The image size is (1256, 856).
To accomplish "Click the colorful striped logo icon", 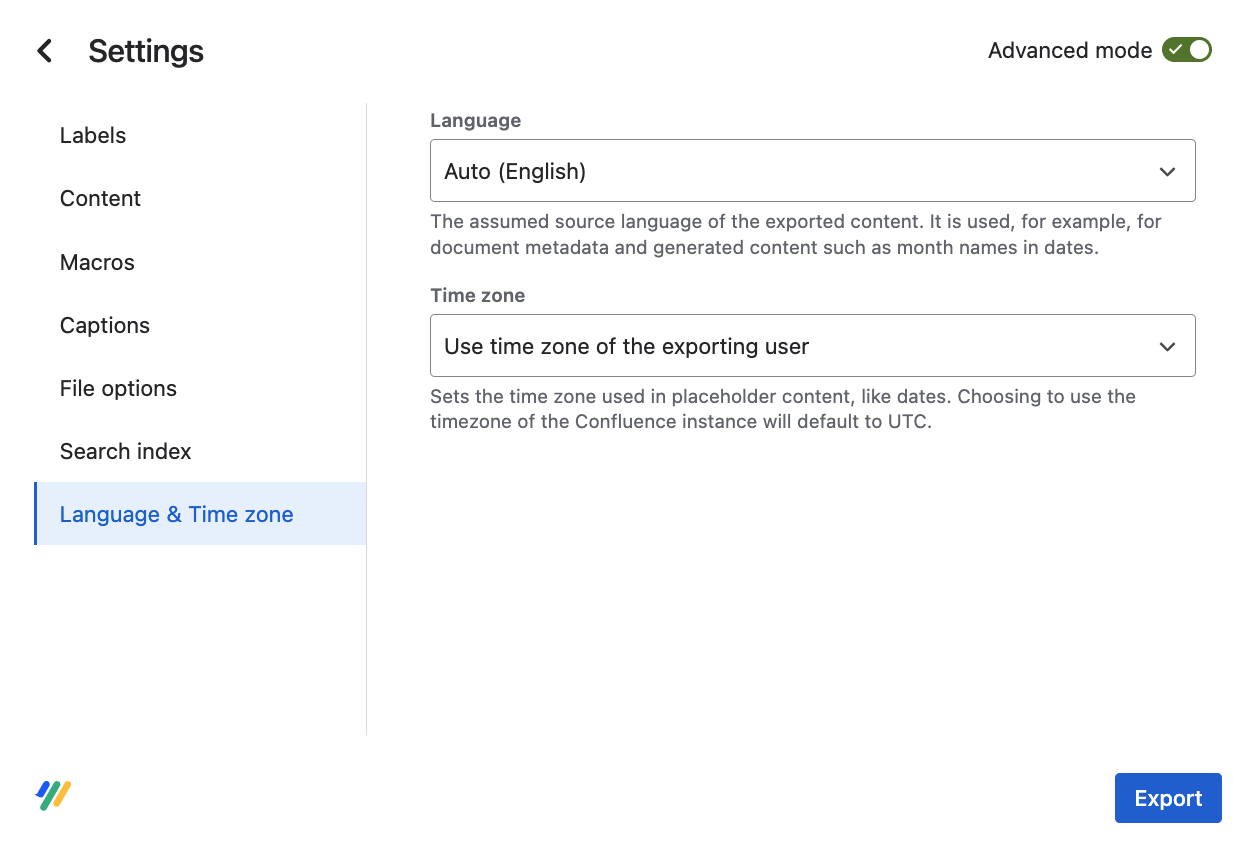I will click(54, 796).
